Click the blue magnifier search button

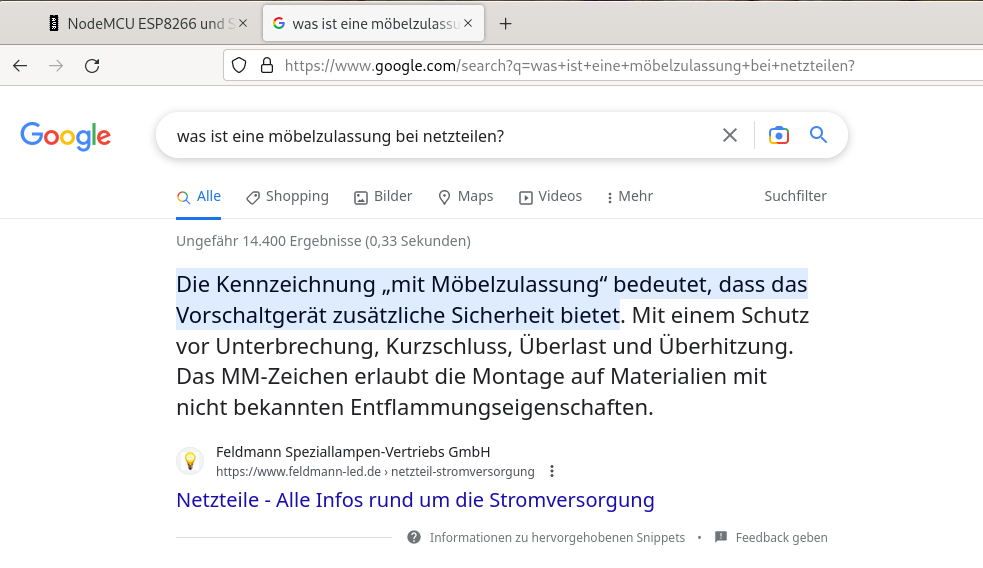click(x=818, y=135)
